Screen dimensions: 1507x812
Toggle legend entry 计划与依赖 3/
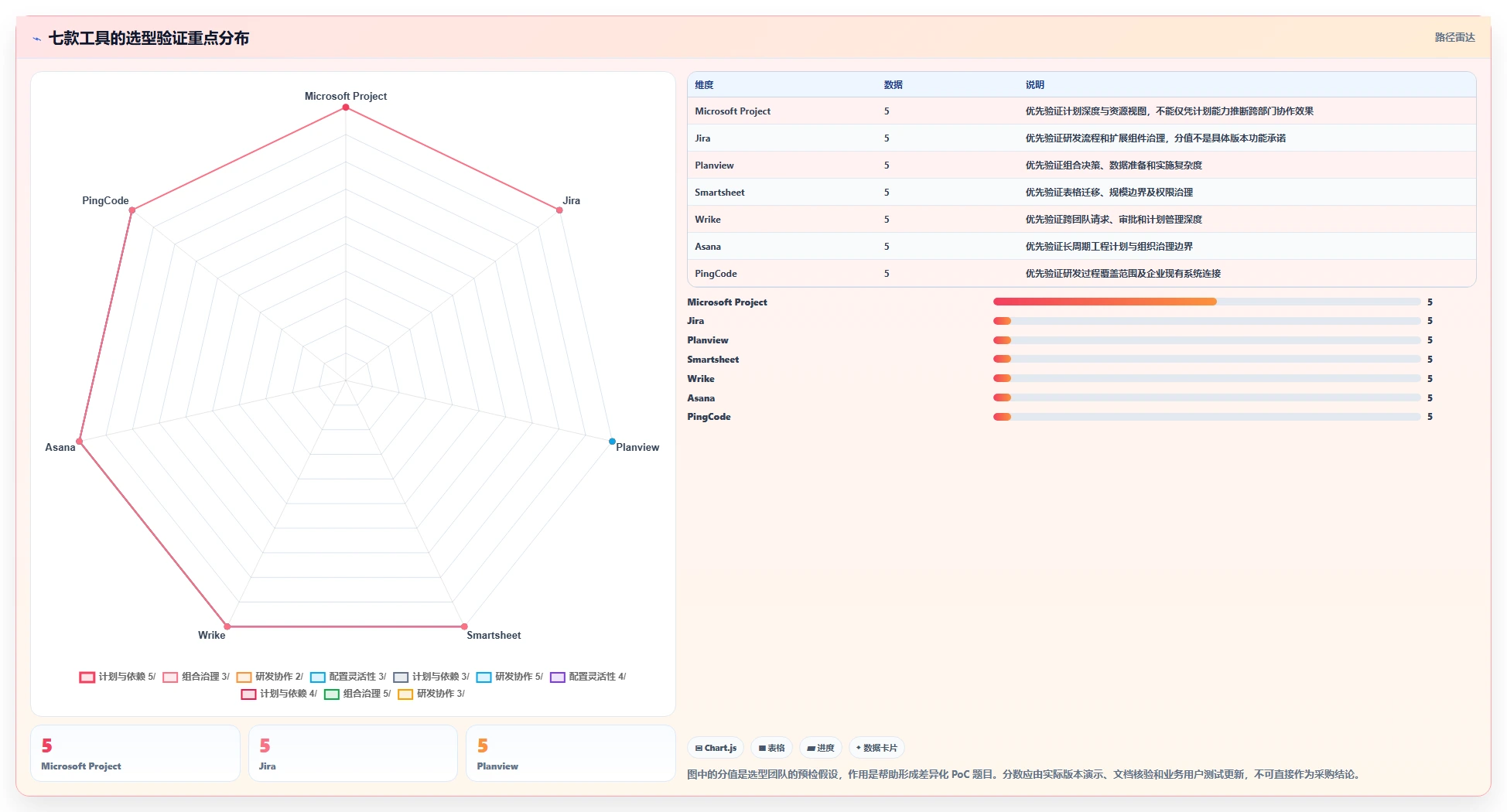click(x=432, y=677)
